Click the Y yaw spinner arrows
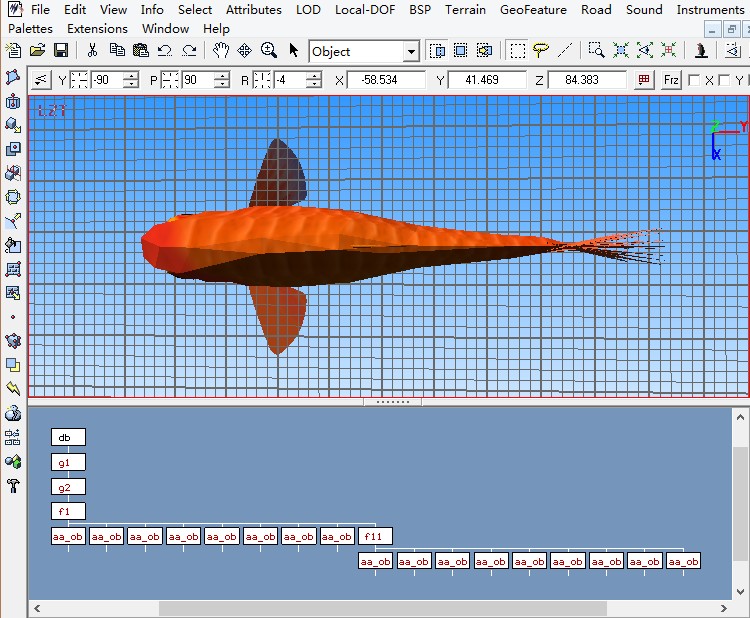The height and width of the screenshot is (618, 750). [x=131, y=80]
